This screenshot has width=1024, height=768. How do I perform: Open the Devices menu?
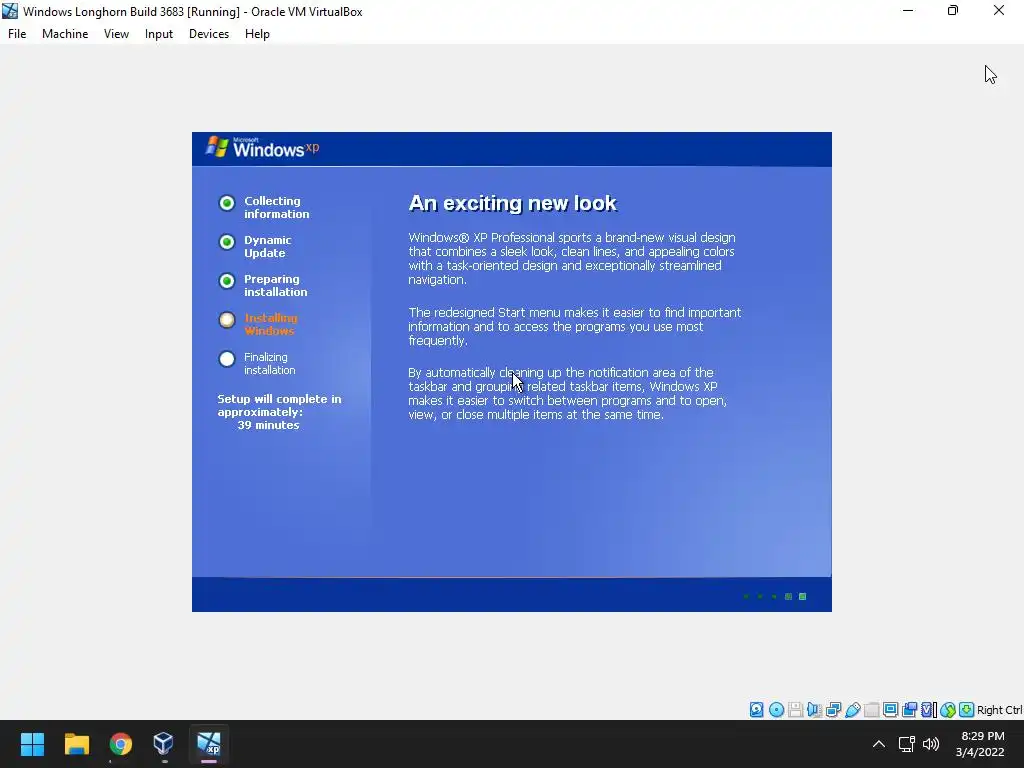pos(209,34)
